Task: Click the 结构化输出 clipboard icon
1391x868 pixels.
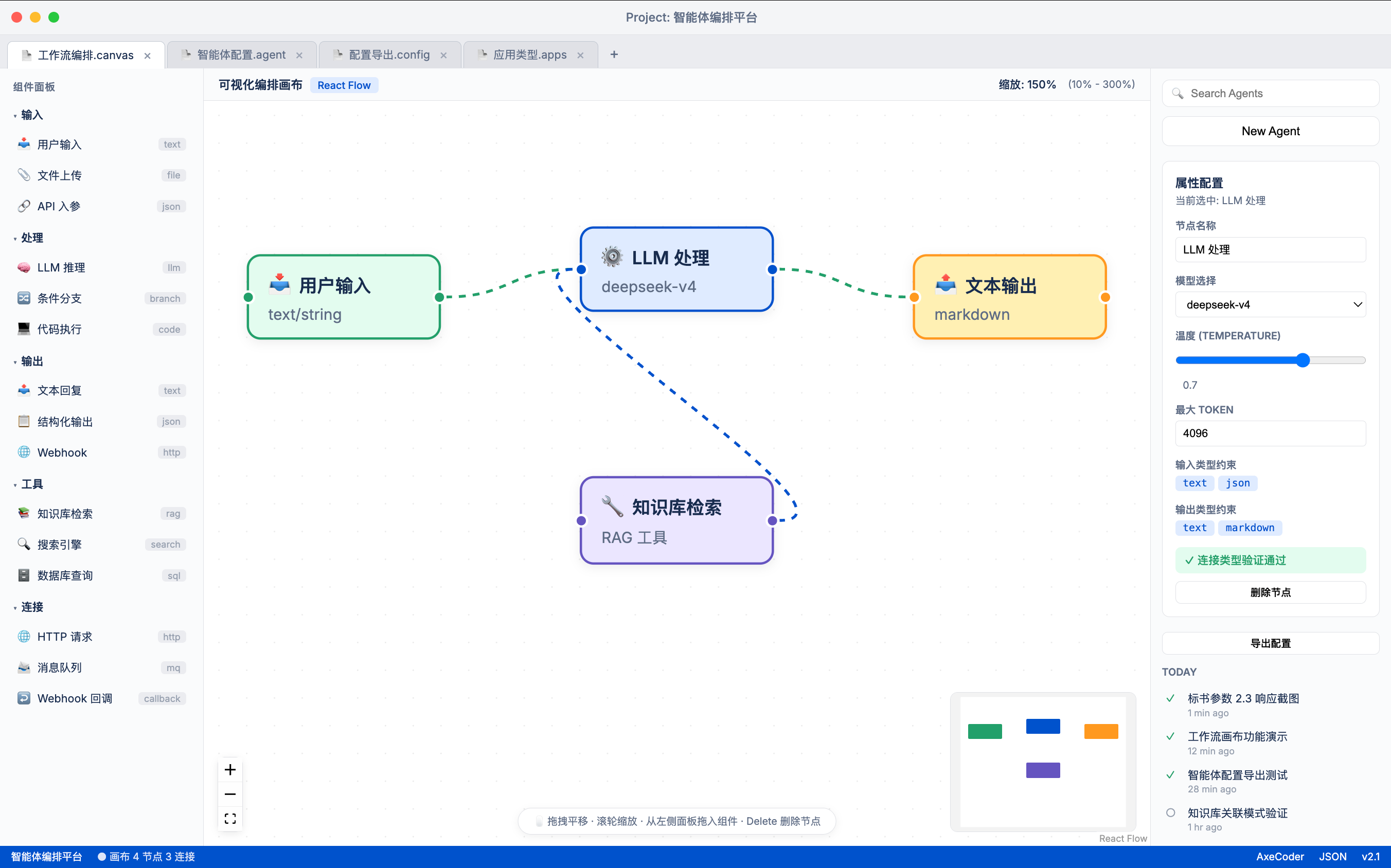Action: [x=24, y=421]
